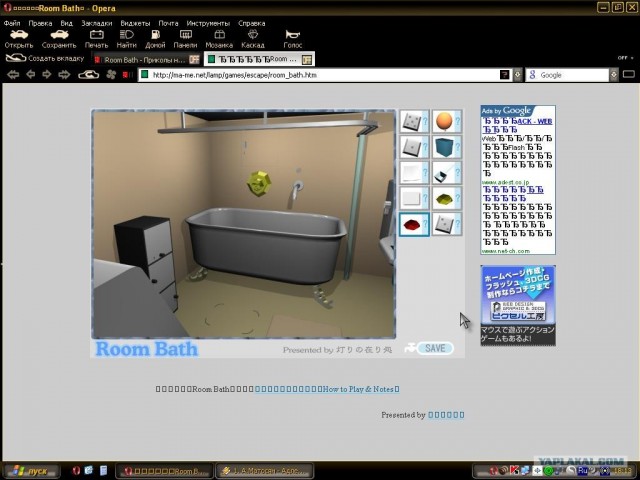The image size is (640, 480).
Task: Open the Справка menu
Action: (x=251, y=23)
